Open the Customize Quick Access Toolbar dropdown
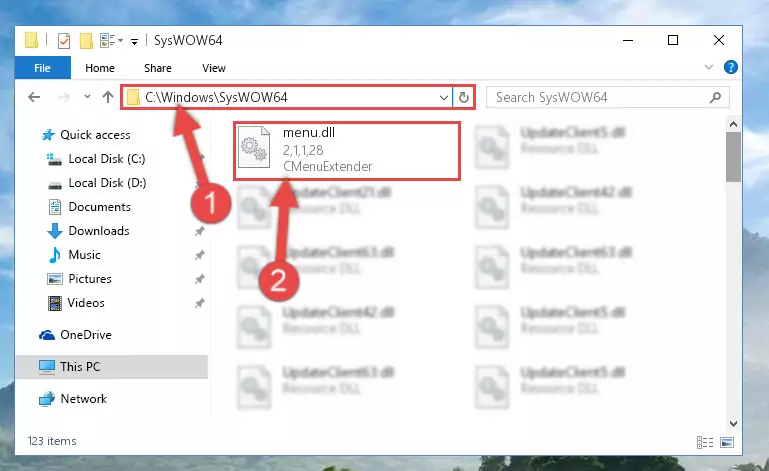 coord(134,42)
